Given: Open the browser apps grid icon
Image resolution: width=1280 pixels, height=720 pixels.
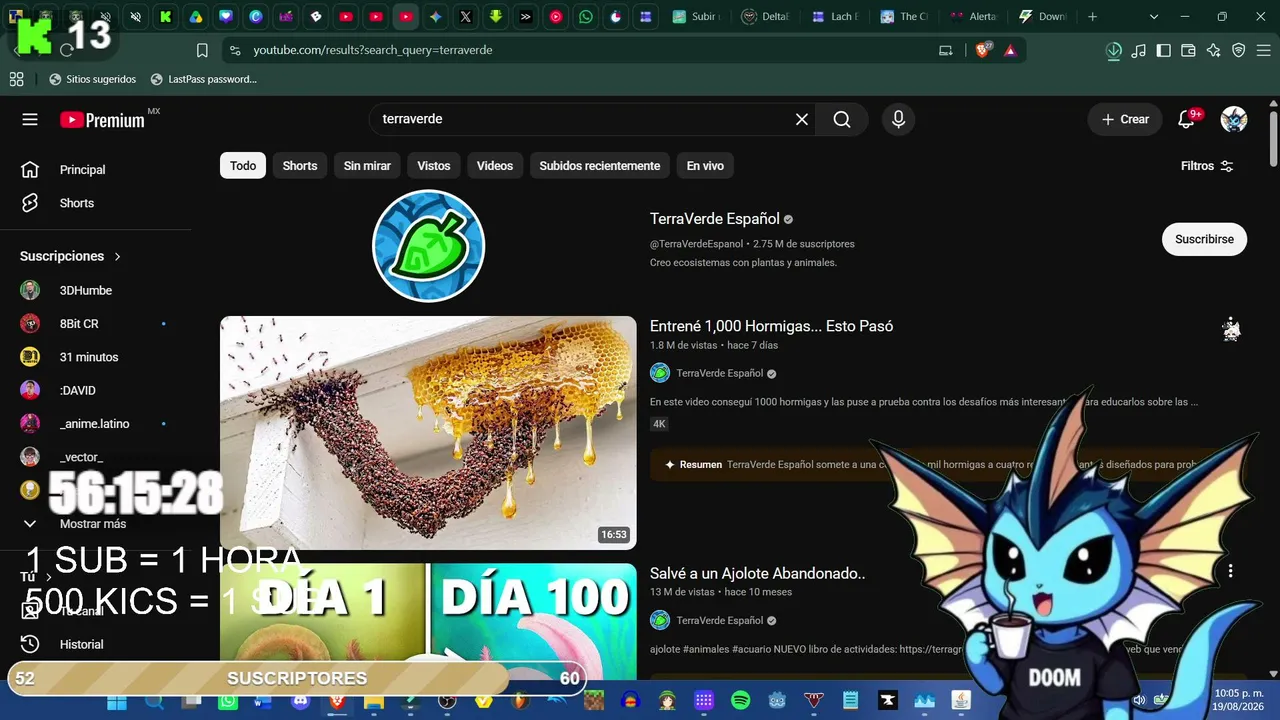Looking at the screenshot, I should pyautogui.click(x=16, y=79).
